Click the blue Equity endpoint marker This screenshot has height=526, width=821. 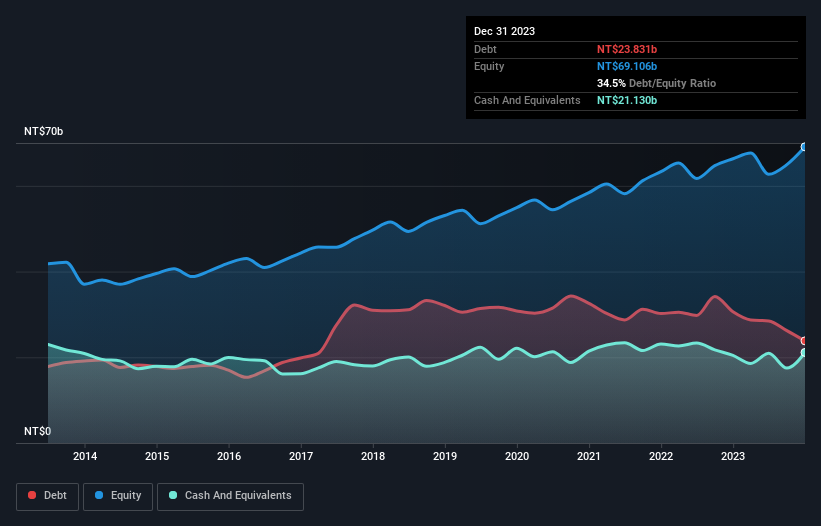805,147
